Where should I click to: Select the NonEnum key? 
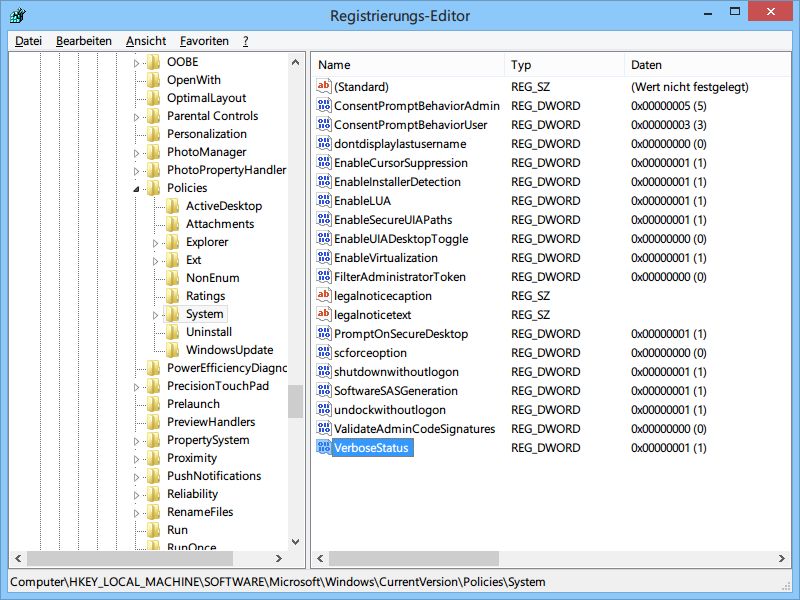tap(212, 278)
